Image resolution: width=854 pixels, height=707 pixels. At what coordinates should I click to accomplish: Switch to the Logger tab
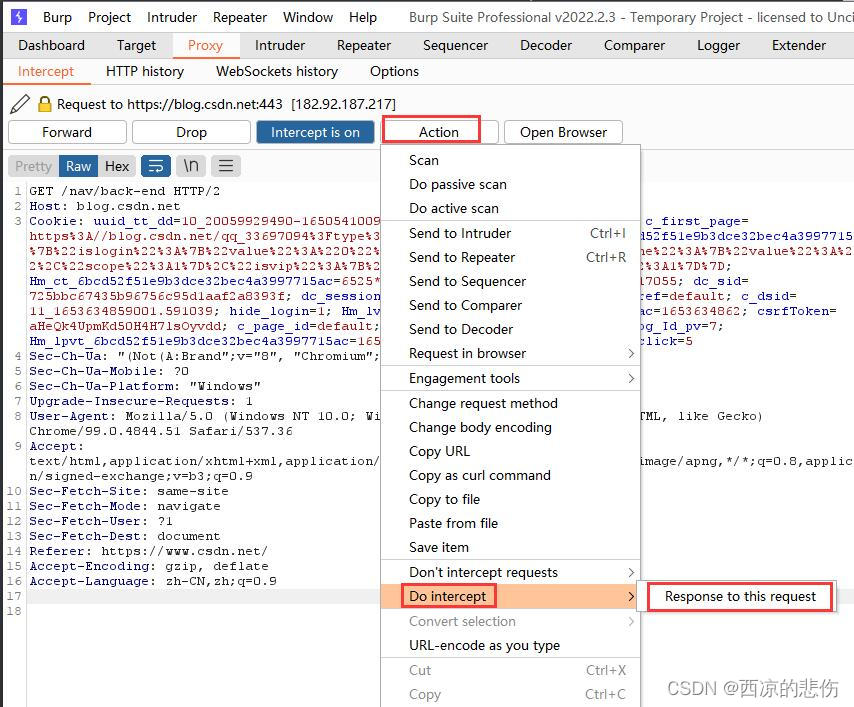point(718,45)
